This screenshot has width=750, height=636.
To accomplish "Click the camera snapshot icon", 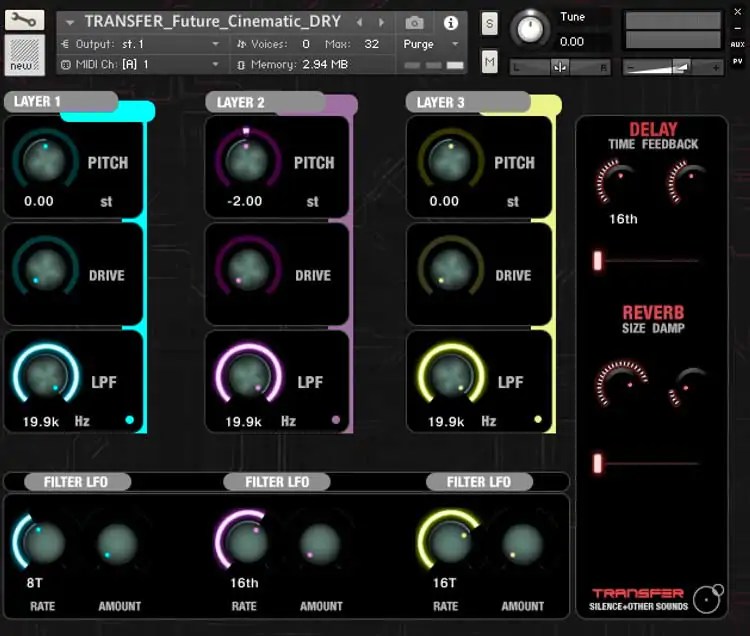I will 414,22.
